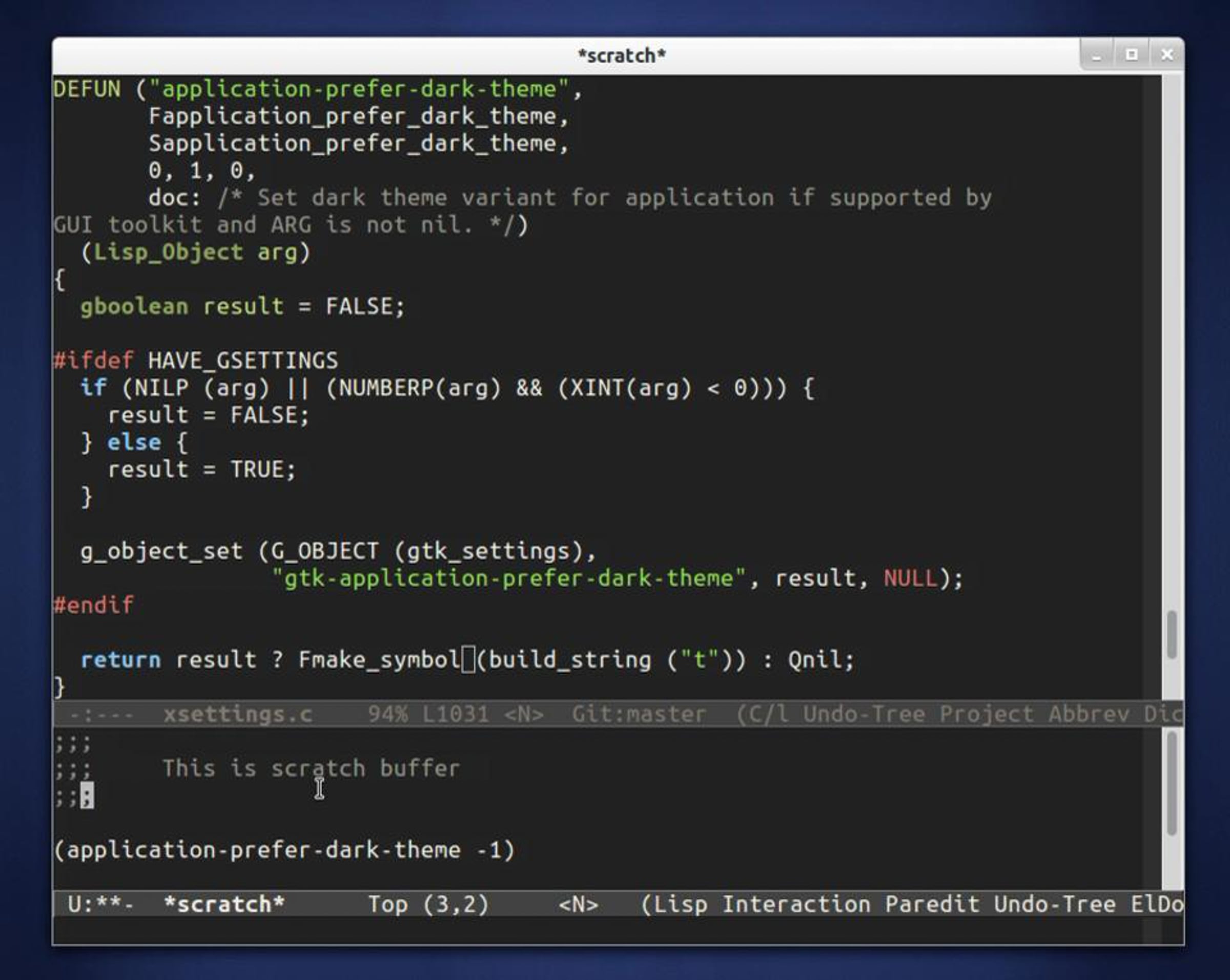Screen dimensions: 1230x980
Task: Click "Git:master" in the mode line
Action: click(x=639, y=714)
